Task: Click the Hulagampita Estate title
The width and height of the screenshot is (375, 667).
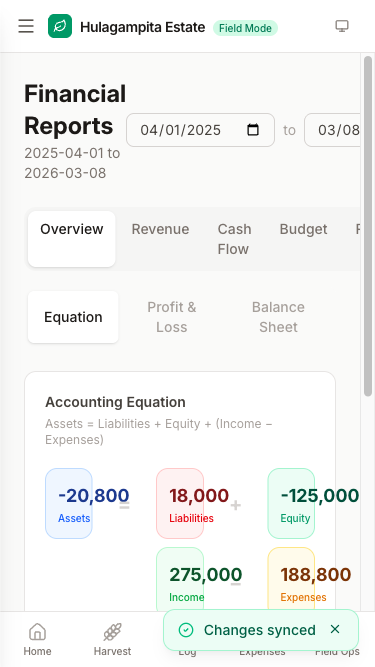Action: point(142,28)
